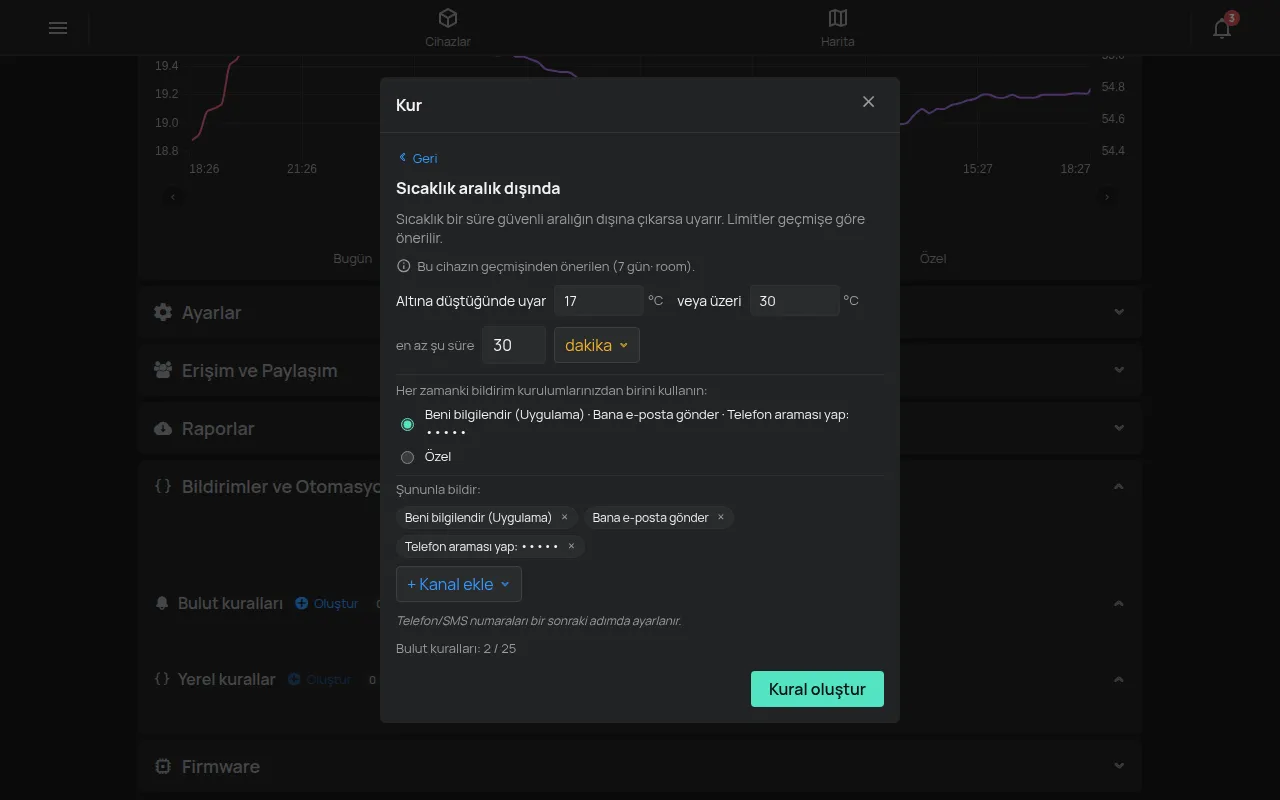The image size is (1280, 800).
Task: Open the Kanal ekle dropdown
Action: point(459,584)
